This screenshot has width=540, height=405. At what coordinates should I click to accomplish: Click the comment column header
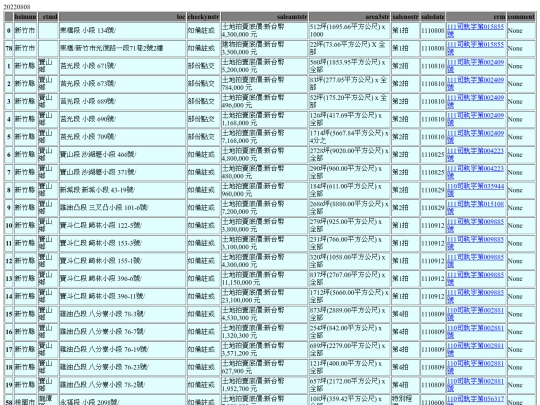coord(521,17)
